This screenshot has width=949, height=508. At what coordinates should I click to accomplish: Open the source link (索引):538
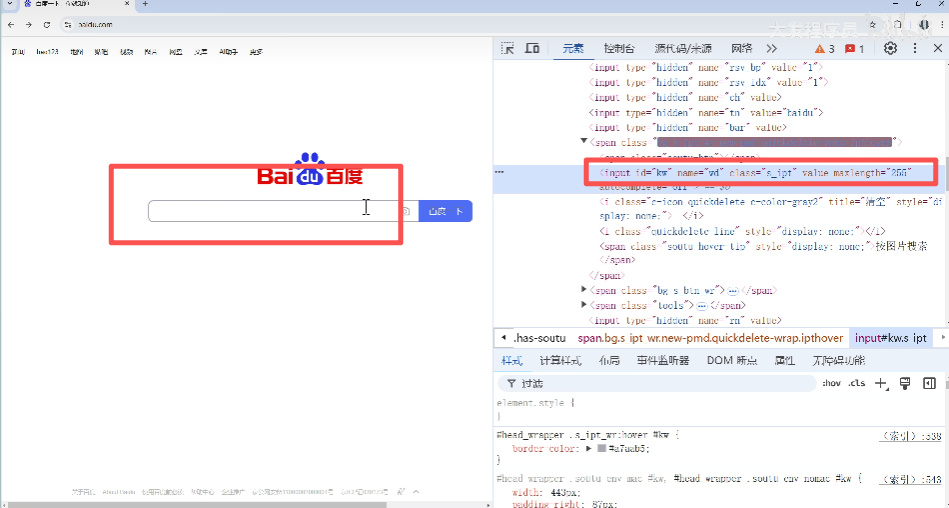(x=910, y=436)
